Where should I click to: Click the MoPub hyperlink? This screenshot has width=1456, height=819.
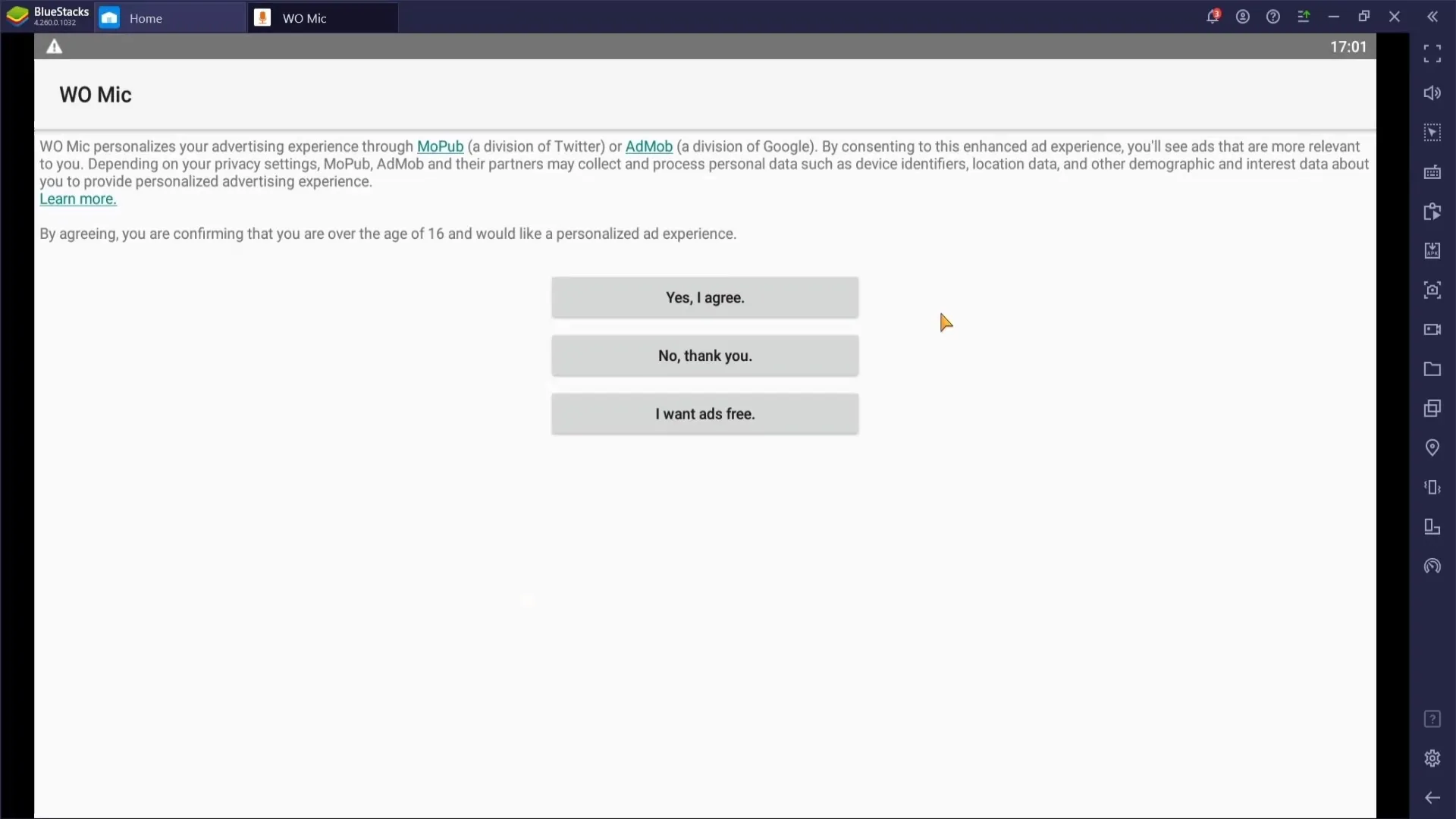[440, 146]
